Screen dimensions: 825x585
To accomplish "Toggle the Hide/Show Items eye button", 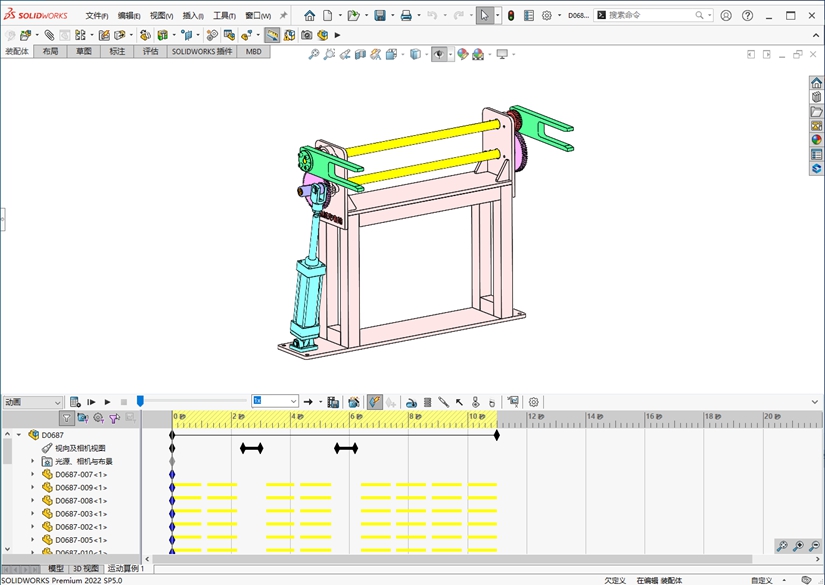I will pyautogui.click(x=438, y=54).
